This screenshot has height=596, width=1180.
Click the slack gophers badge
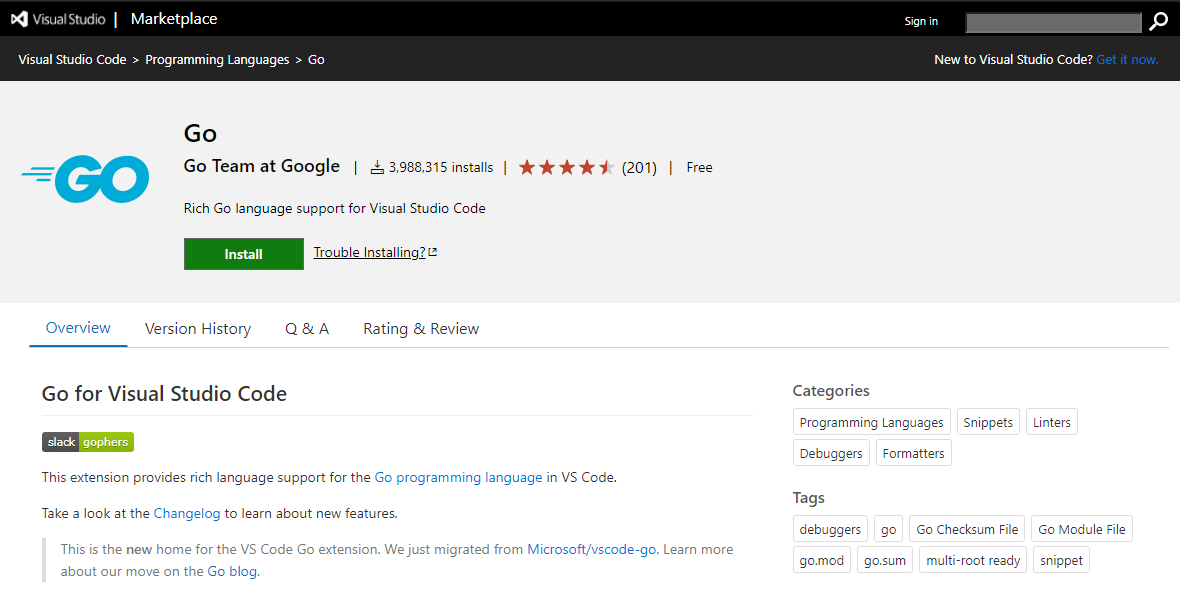(88, 442)
